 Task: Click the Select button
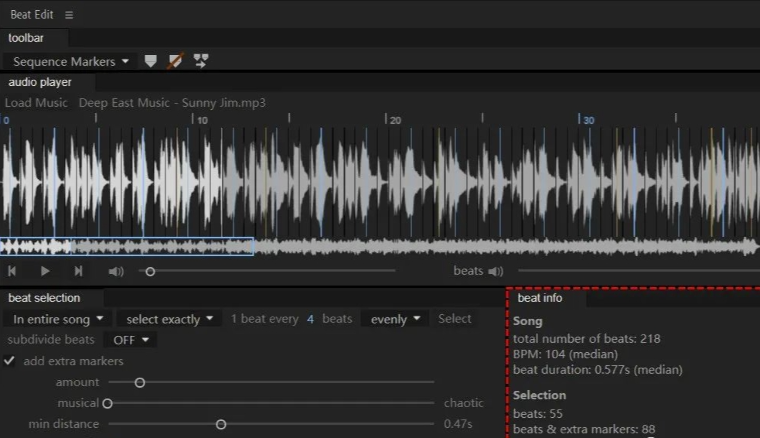455,319
